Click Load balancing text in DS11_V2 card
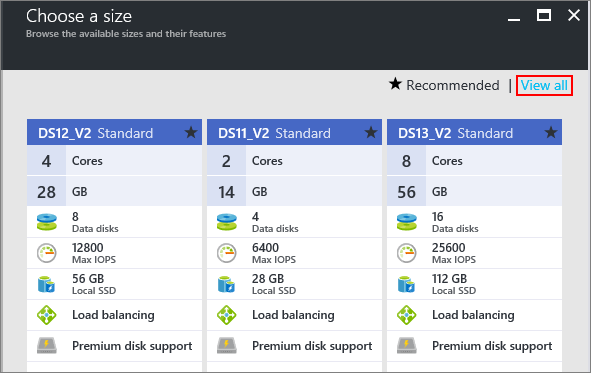Screen dimensions: 591x373 pos(293,315)
